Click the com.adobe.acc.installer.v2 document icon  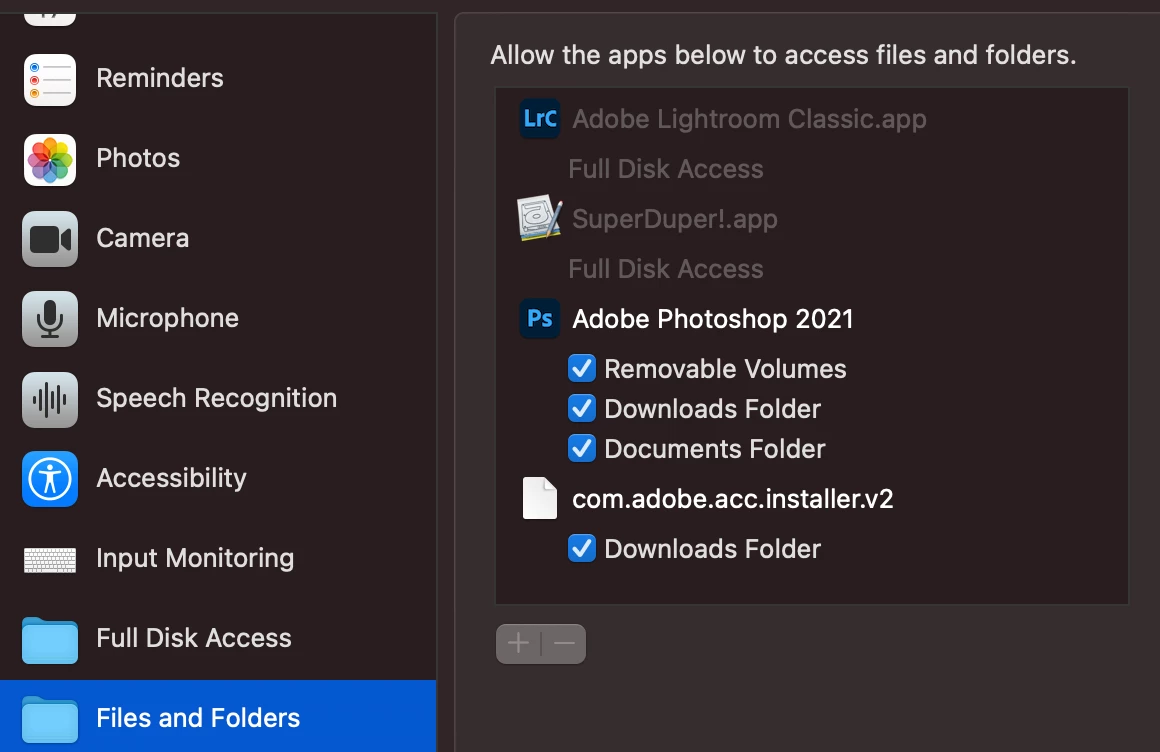[x=539, y=497]
